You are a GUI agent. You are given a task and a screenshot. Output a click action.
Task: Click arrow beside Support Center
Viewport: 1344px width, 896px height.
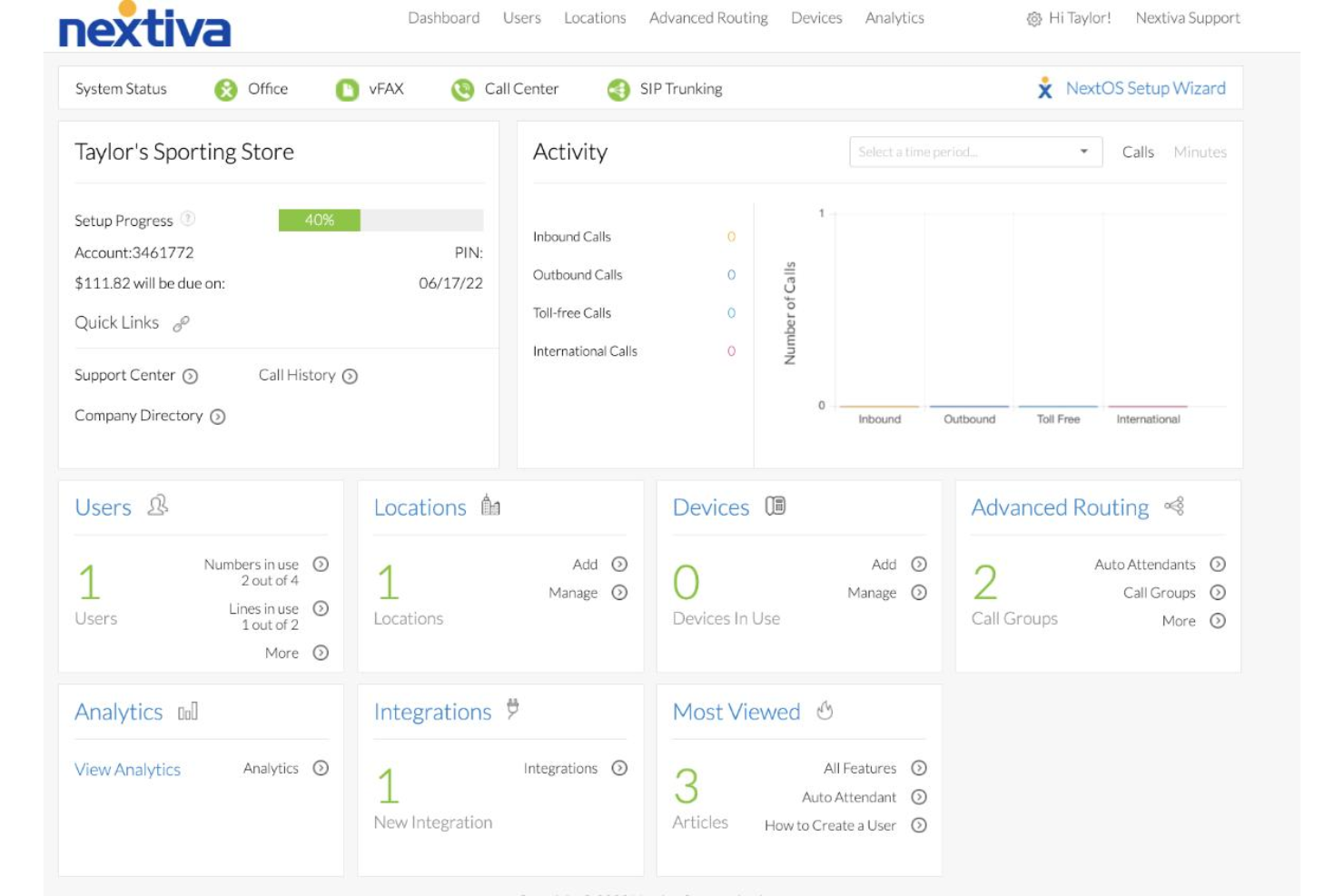pos(190,377)
